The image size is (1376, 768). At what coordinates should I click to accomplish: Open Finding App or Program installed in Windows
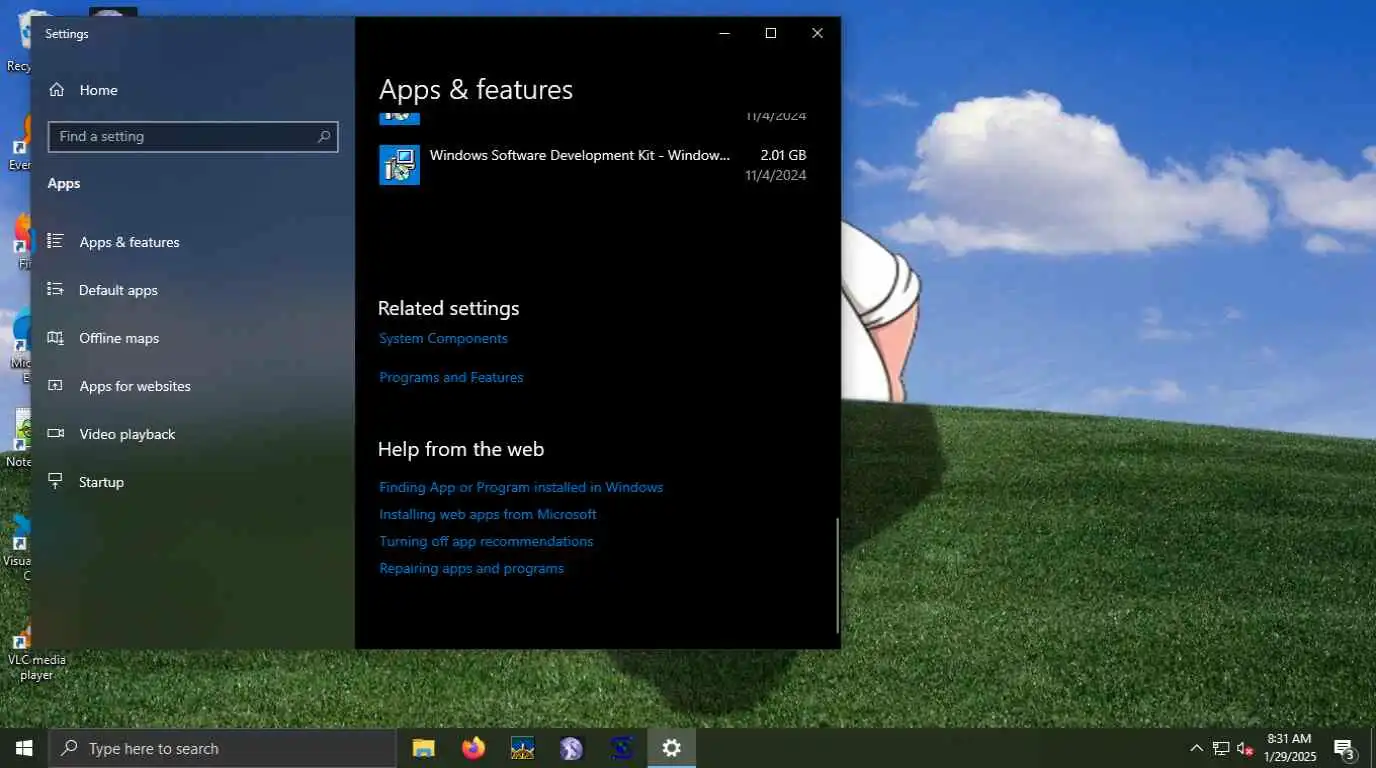tap(521, 487)
